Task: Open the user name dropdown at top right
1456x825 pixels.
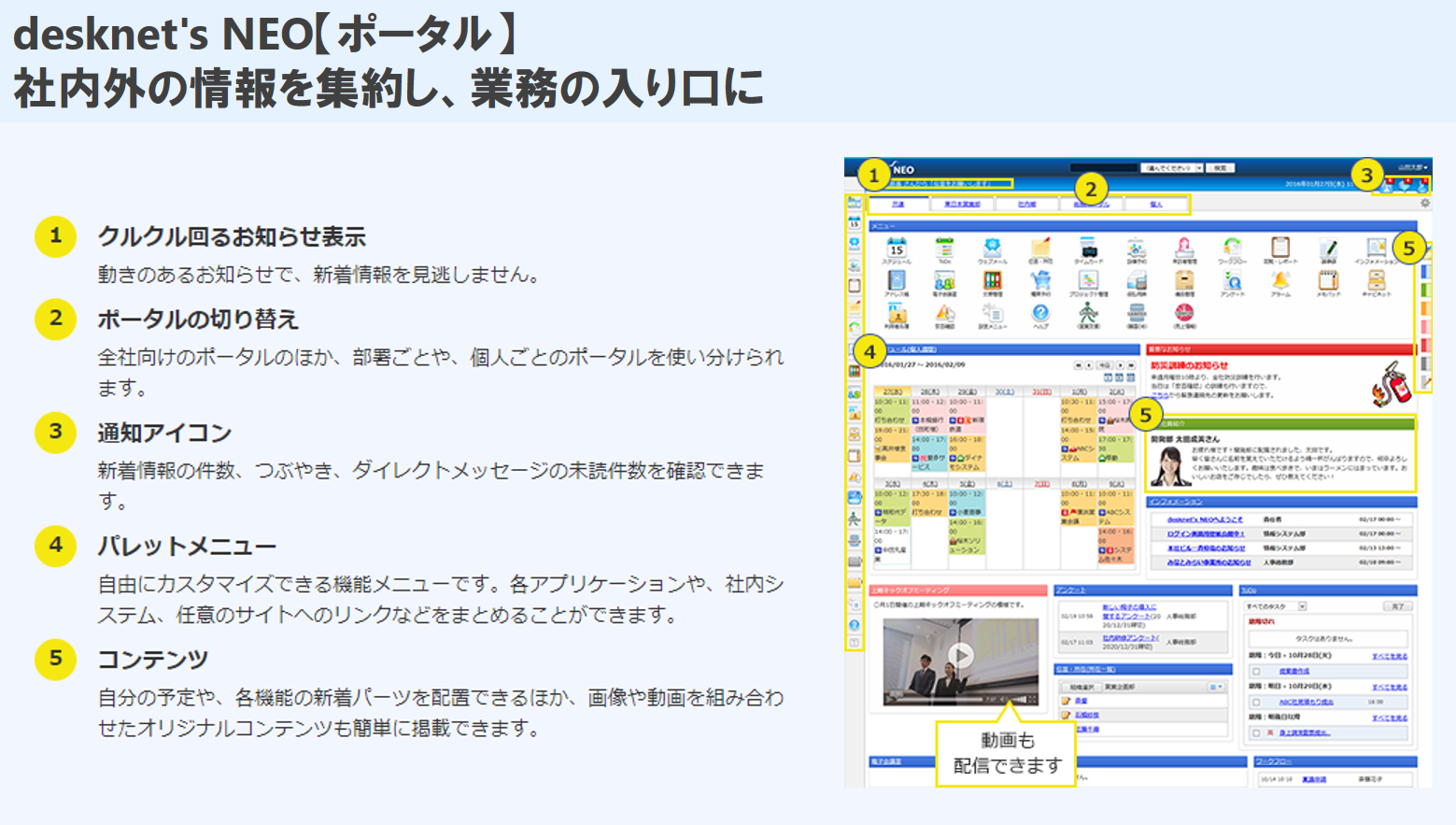Action: coord(1412,167)
